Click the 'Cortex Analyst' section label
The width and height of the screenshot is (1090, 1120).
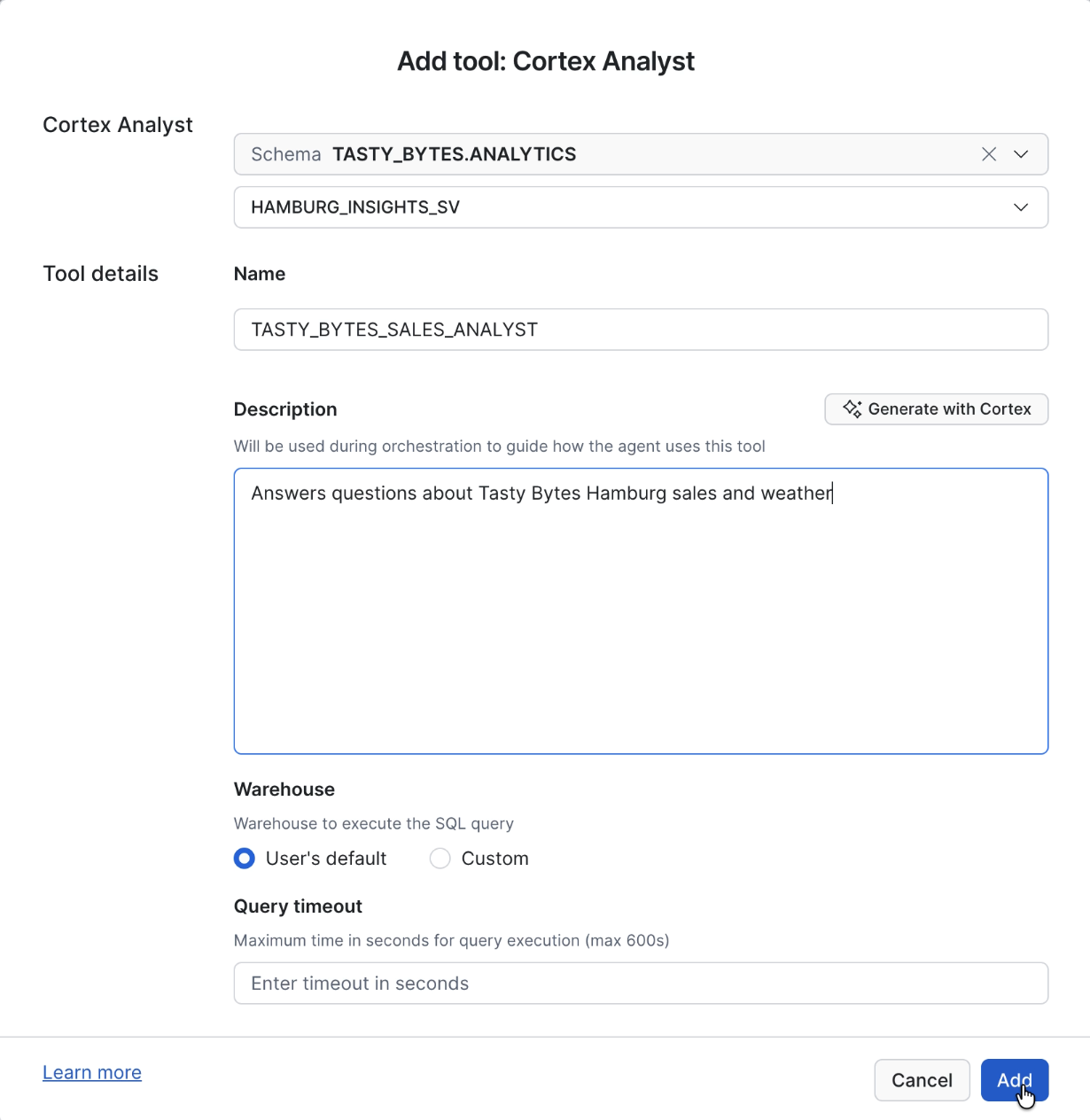[118, 125]
